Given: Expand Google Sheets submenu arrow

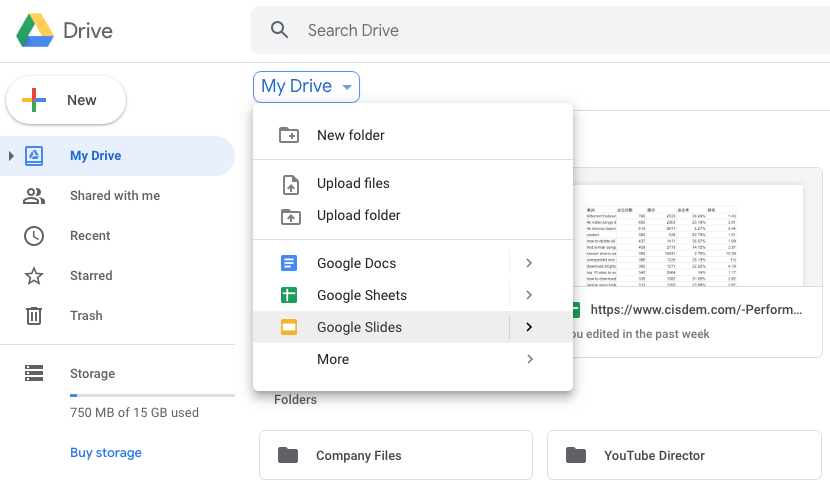Looking at the screenshot, I should pos(529,295).
